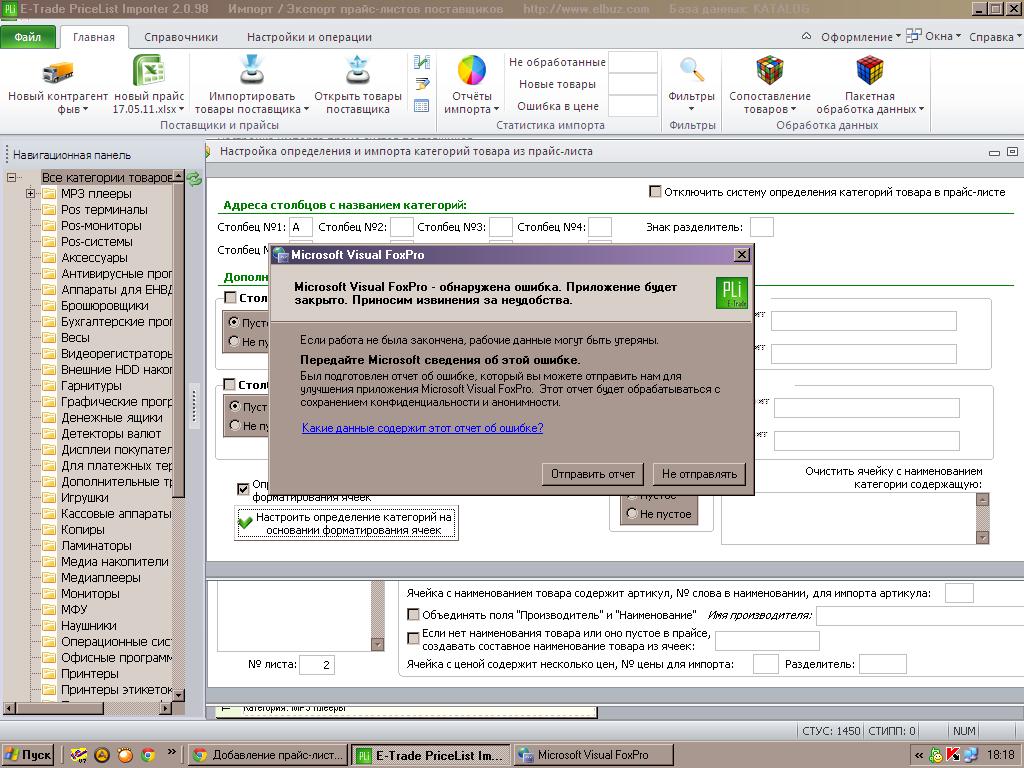
Task: Click the product matching Rubik's cube icon
Action: pos(769,71)
